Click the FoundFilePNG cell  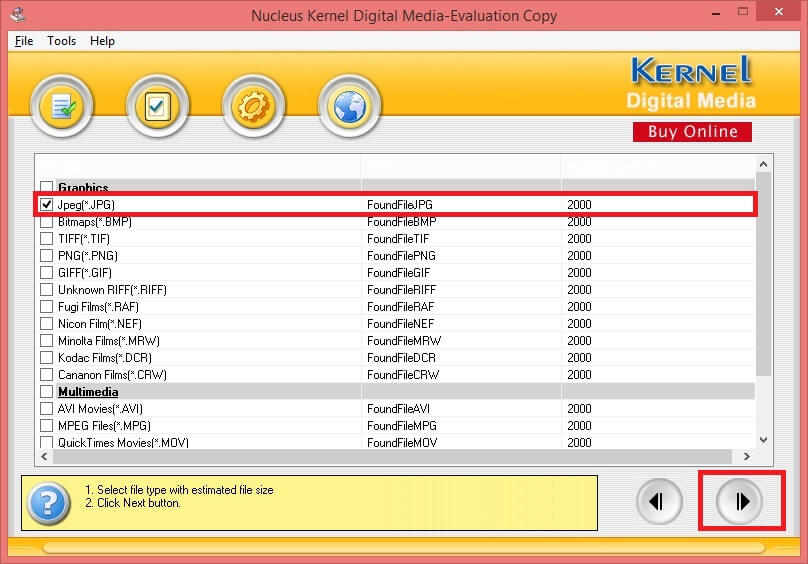click(x=401, y=256)
